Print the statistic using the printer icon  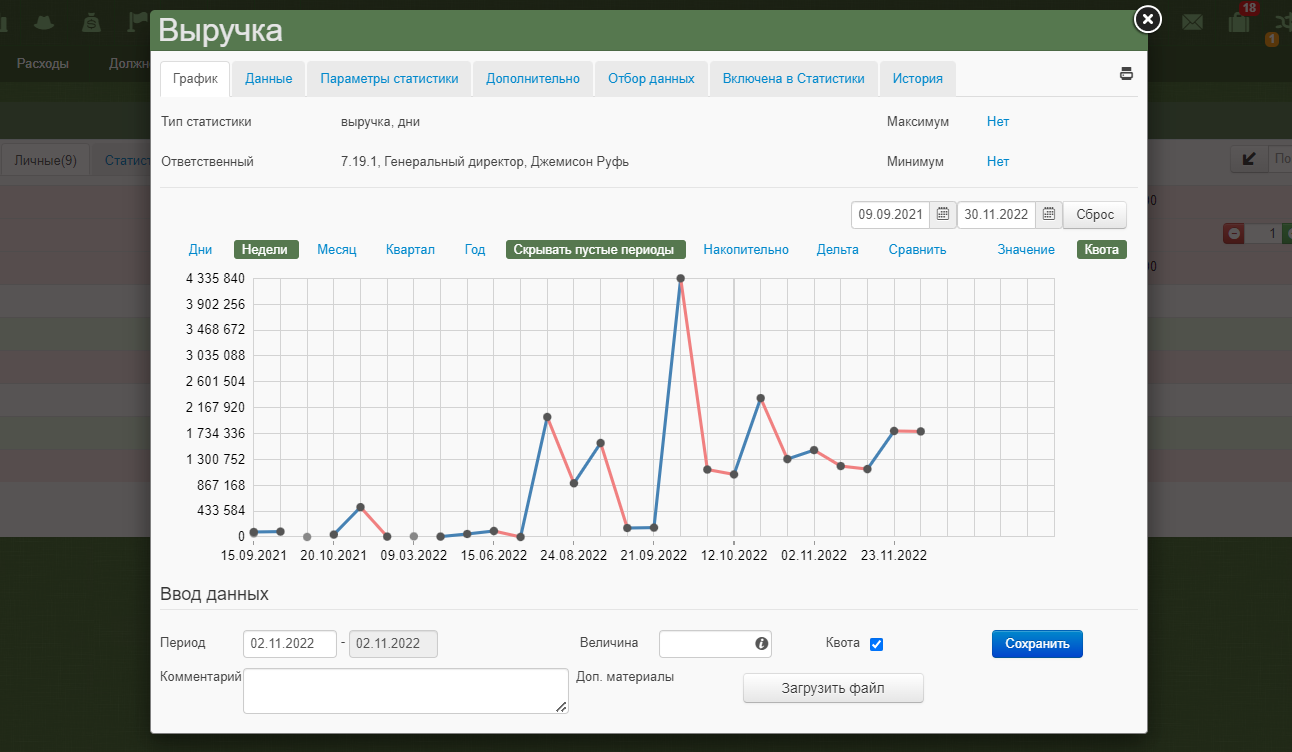click(1127, 73)
